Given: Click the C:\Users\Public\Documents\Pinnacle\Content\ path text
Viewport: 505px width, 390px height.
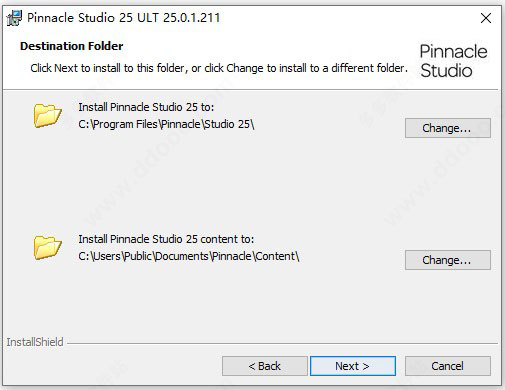Looking at the screenshot, I should click(x=189, y=256).
